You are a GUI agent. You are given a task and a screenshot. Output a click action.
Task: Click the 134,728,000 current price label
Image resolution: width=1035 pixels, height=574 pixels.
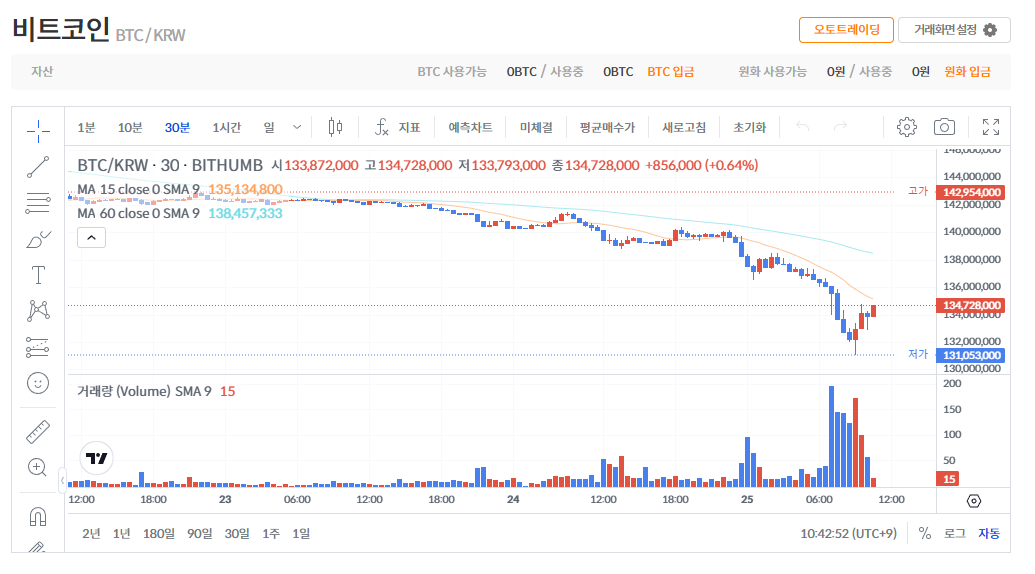[x=972, y=305]
